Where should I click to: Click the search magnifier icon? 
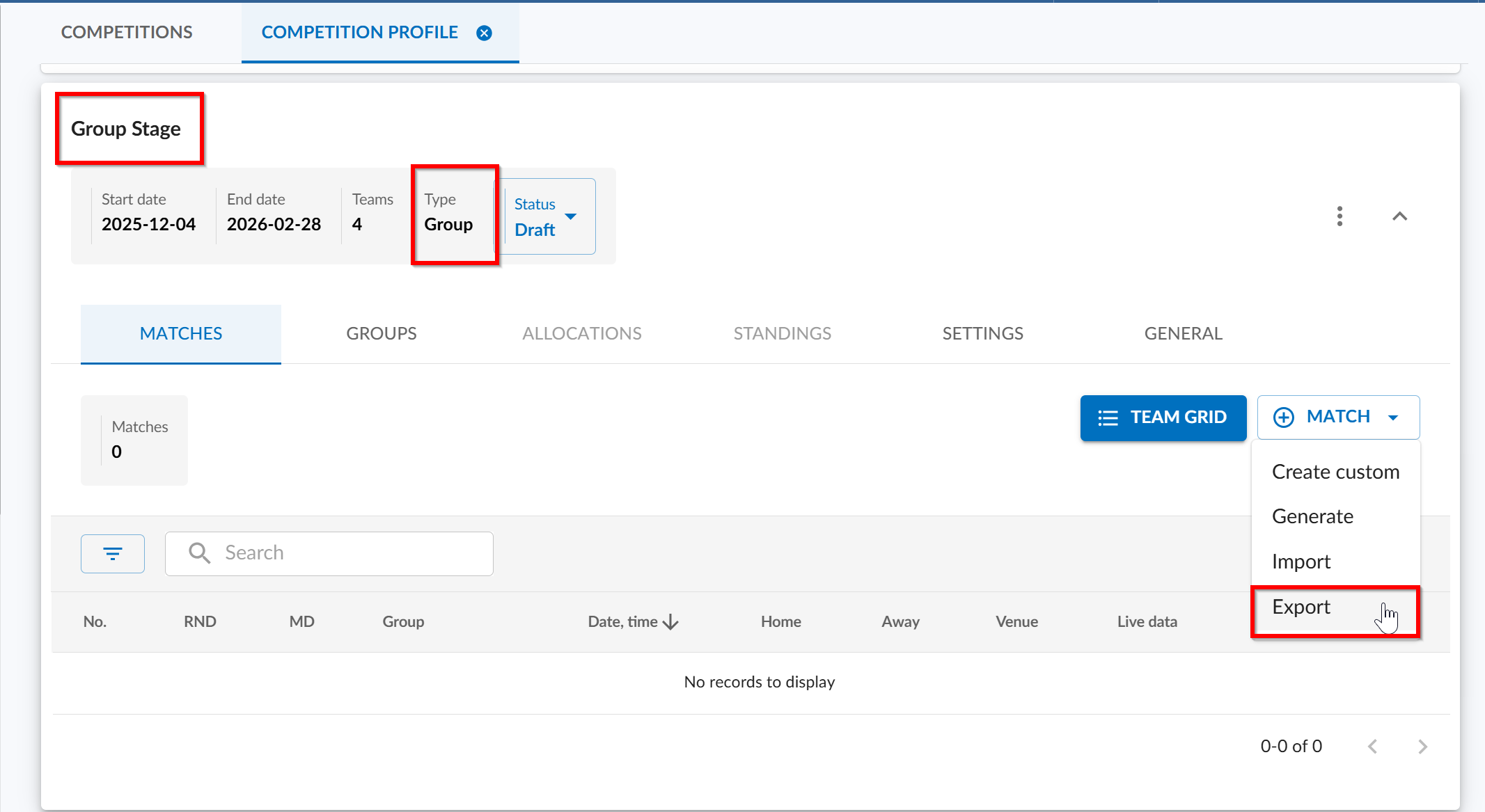199,553
